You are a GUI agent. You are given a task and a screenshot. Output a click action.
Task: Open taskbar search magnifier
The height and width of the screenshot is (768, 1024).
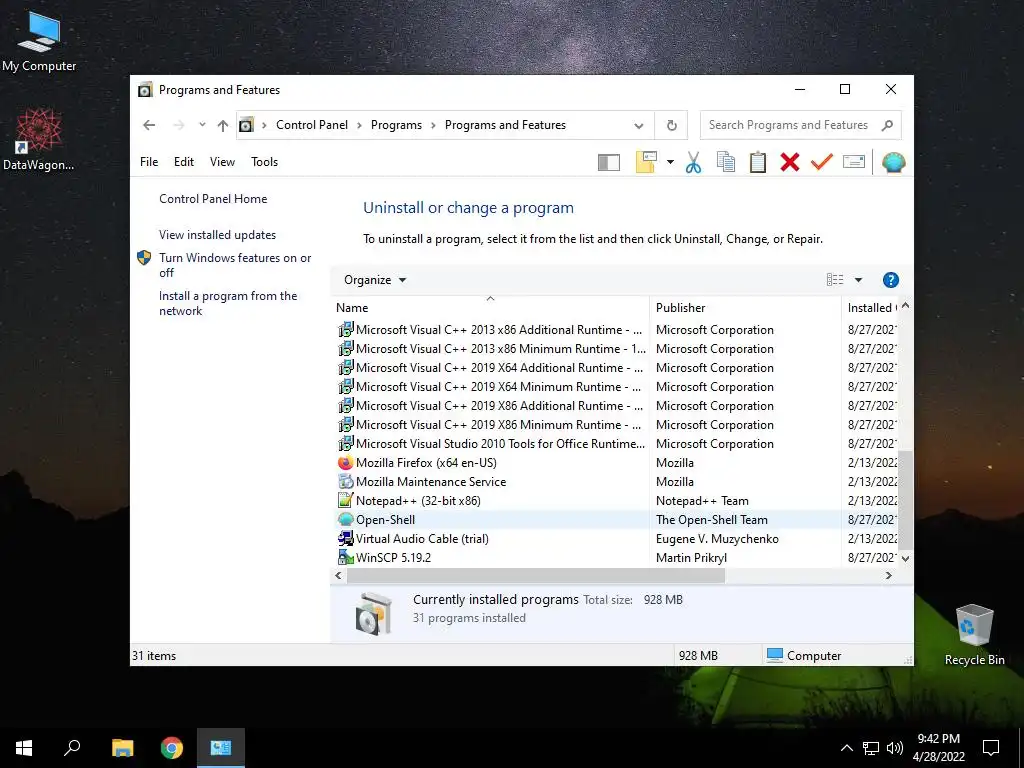[72, 748]
